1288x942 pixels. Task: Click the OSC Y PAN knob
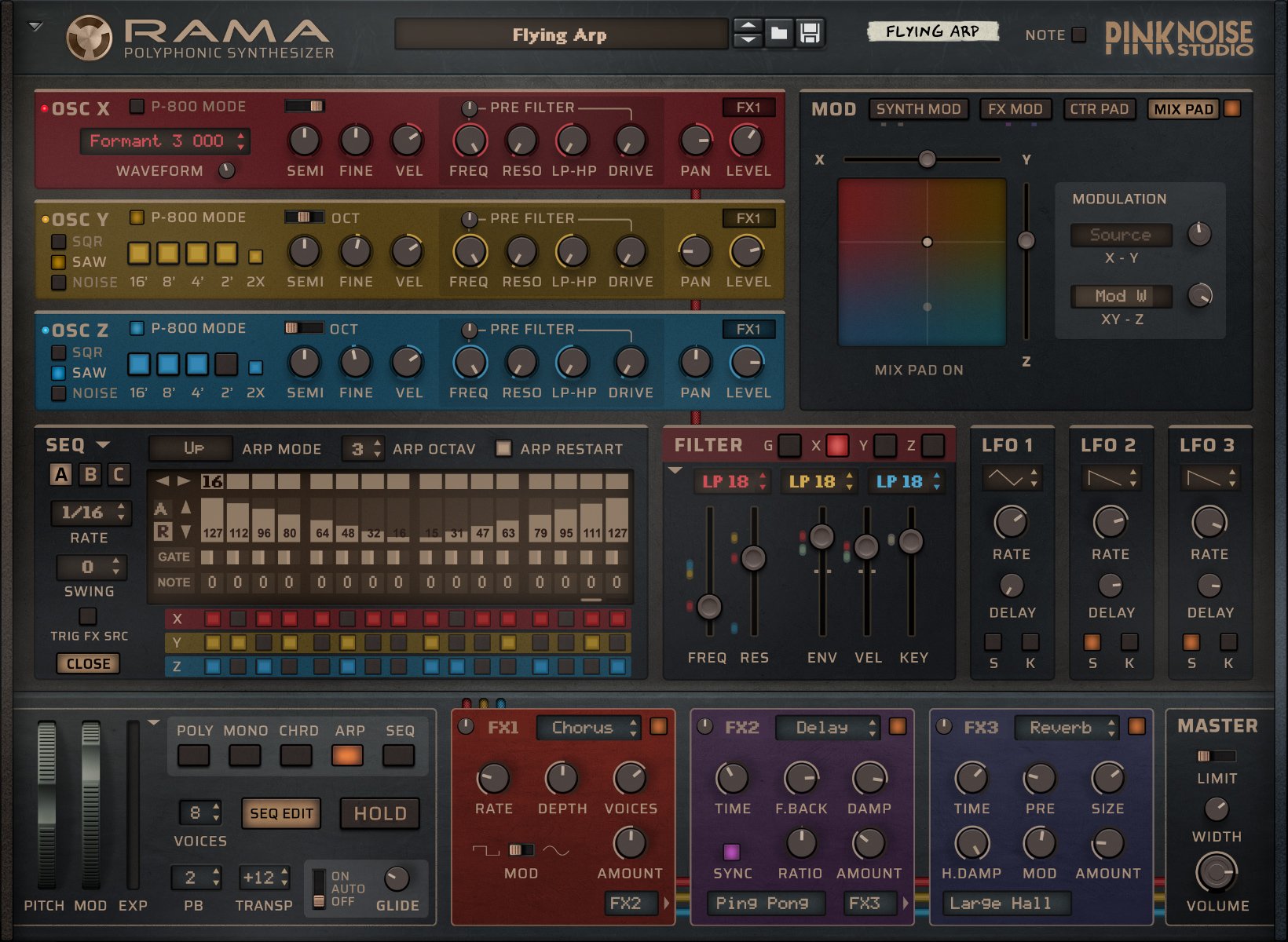point(695,251)
